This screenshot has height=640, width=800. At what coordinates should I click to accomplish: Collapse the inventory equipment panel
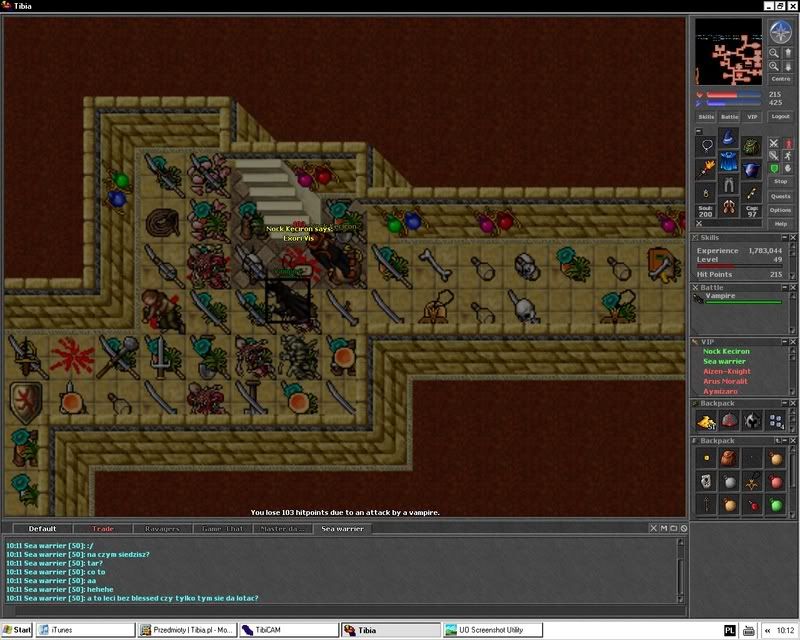699,131
